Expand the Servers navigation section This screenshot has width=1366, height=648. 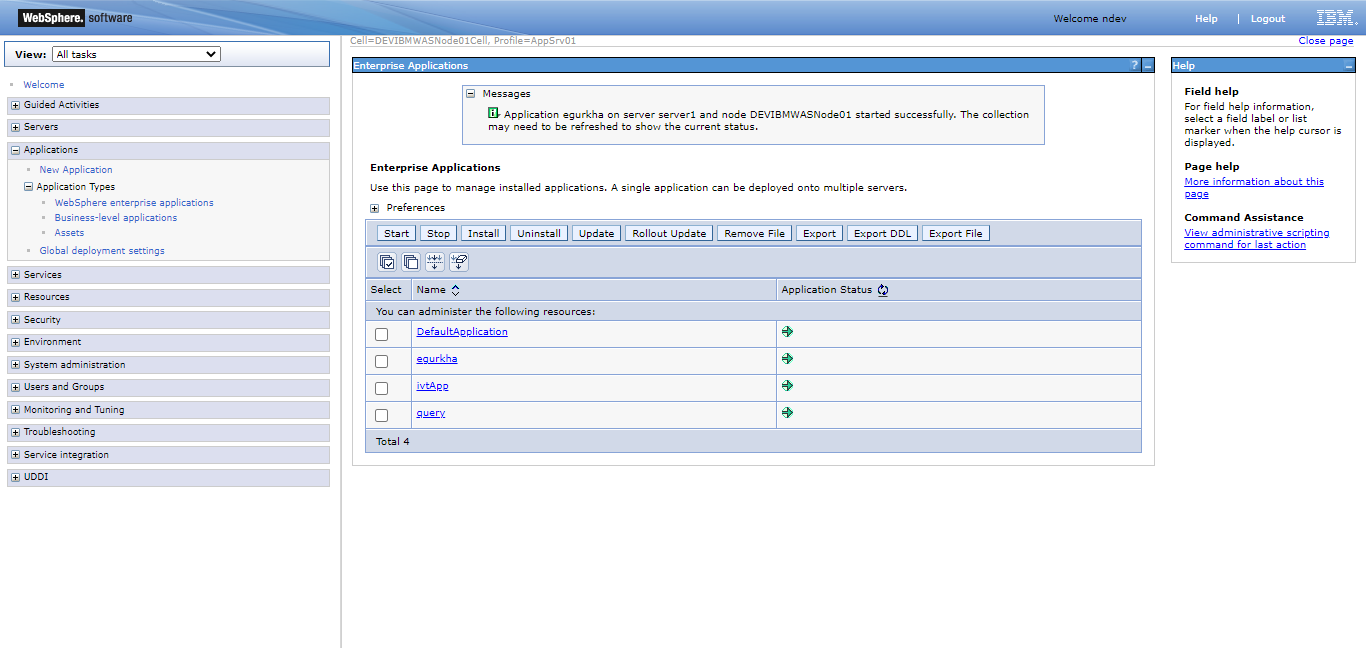pos(15,127)
